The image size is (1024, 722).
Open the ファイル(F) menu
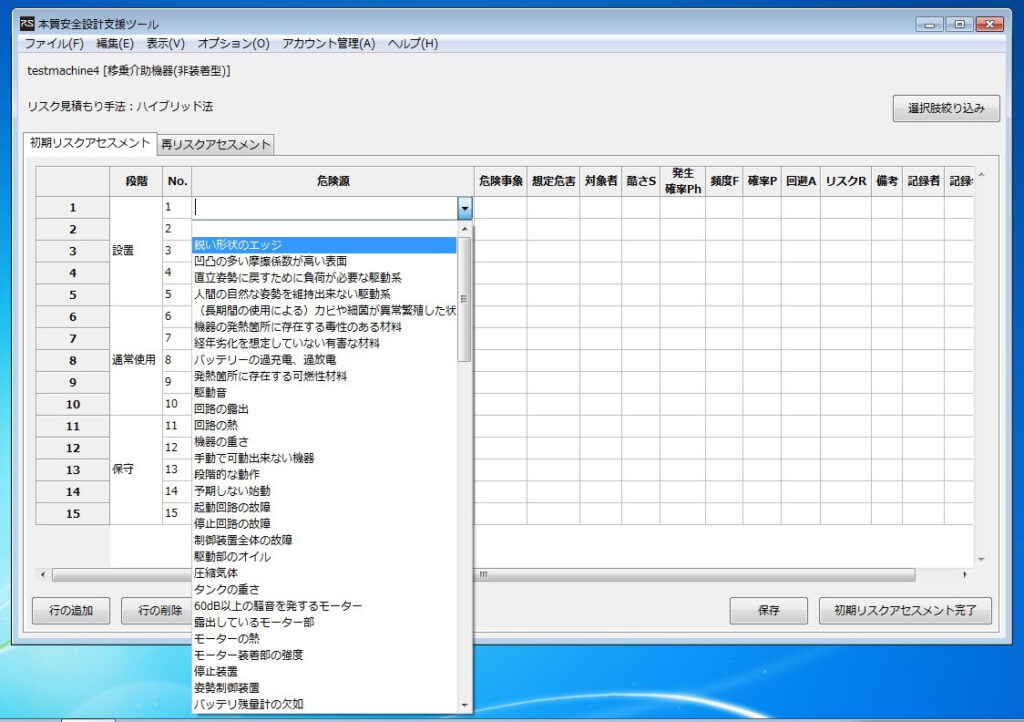coord(54,44)
